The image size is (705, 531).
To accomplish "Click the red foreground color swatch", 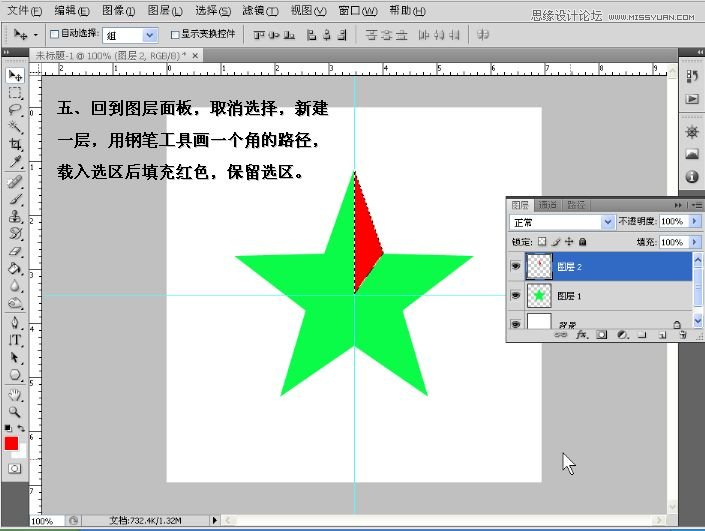I will [11, 443].
